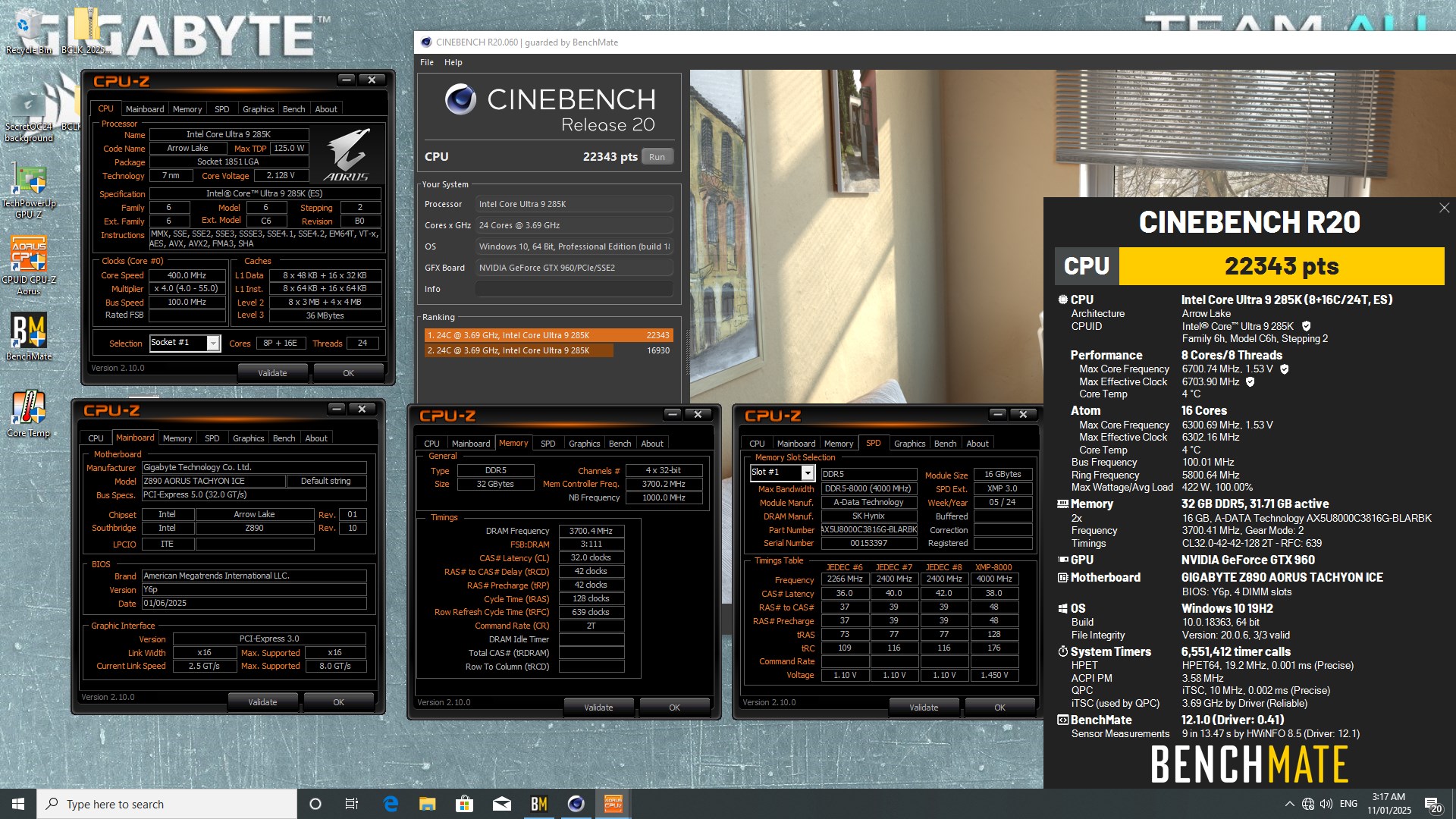The image size is (1456, 819).
Task: Click the GFX Board field in Cinebench
Action: point(574,268)
